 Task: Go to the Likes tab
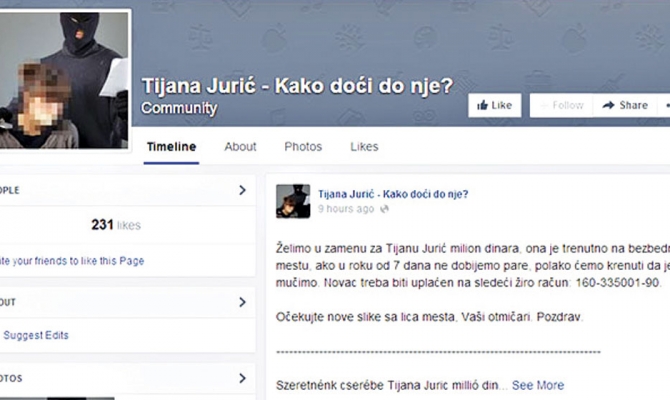364,146
